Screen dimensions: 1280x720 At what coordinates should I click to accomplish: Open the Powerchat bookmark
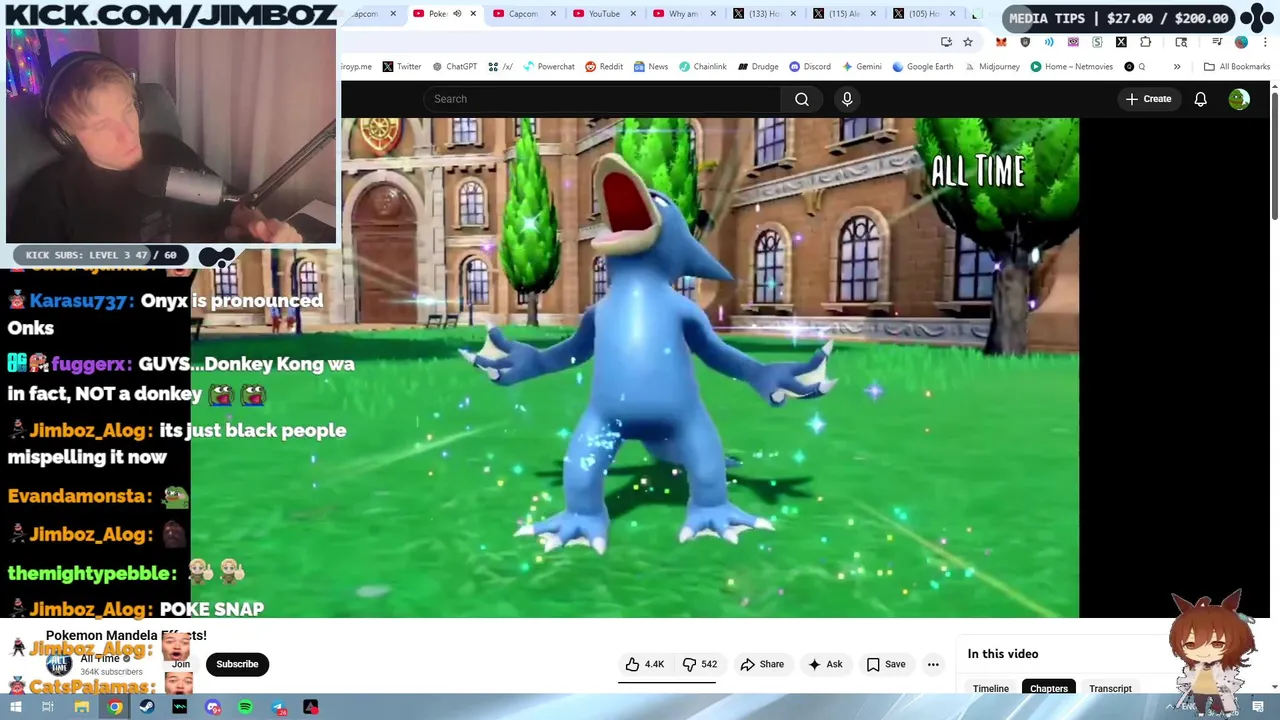[x=548, y=67]
